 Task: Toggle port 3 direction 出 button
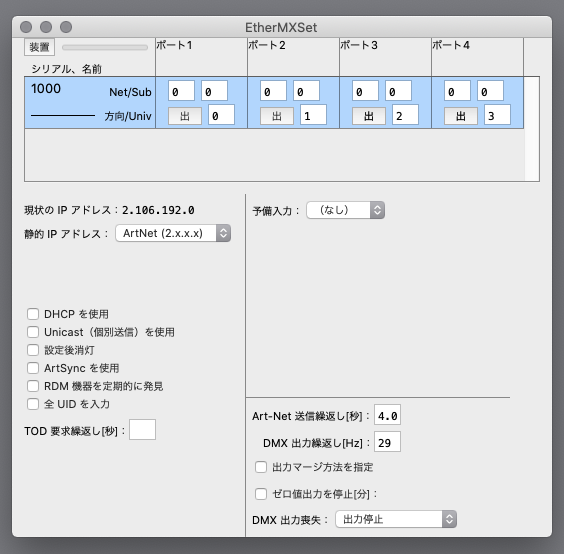coord(369,116)
